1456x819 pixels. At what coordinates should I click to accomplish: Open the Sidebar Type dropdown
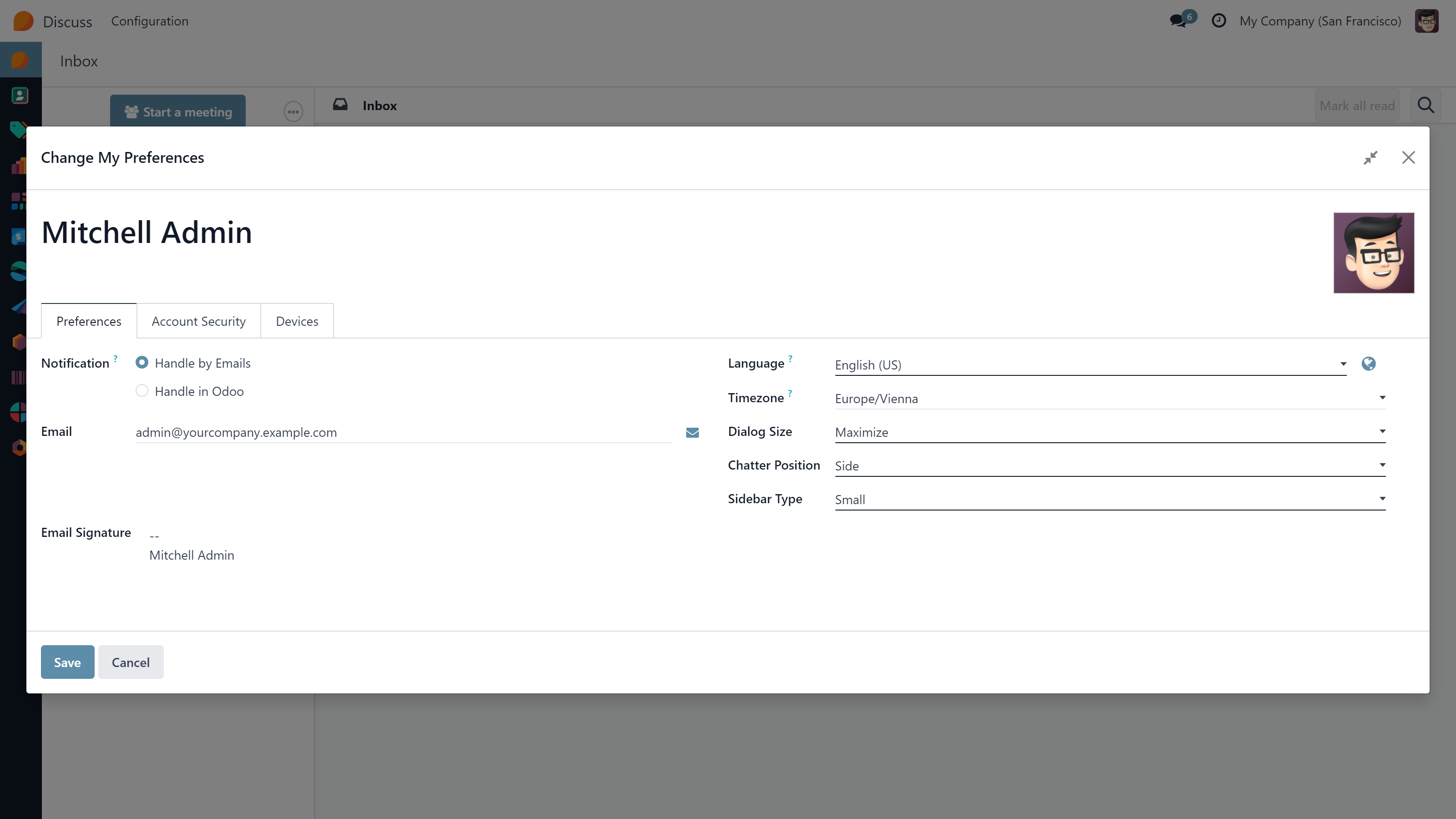1110,500
